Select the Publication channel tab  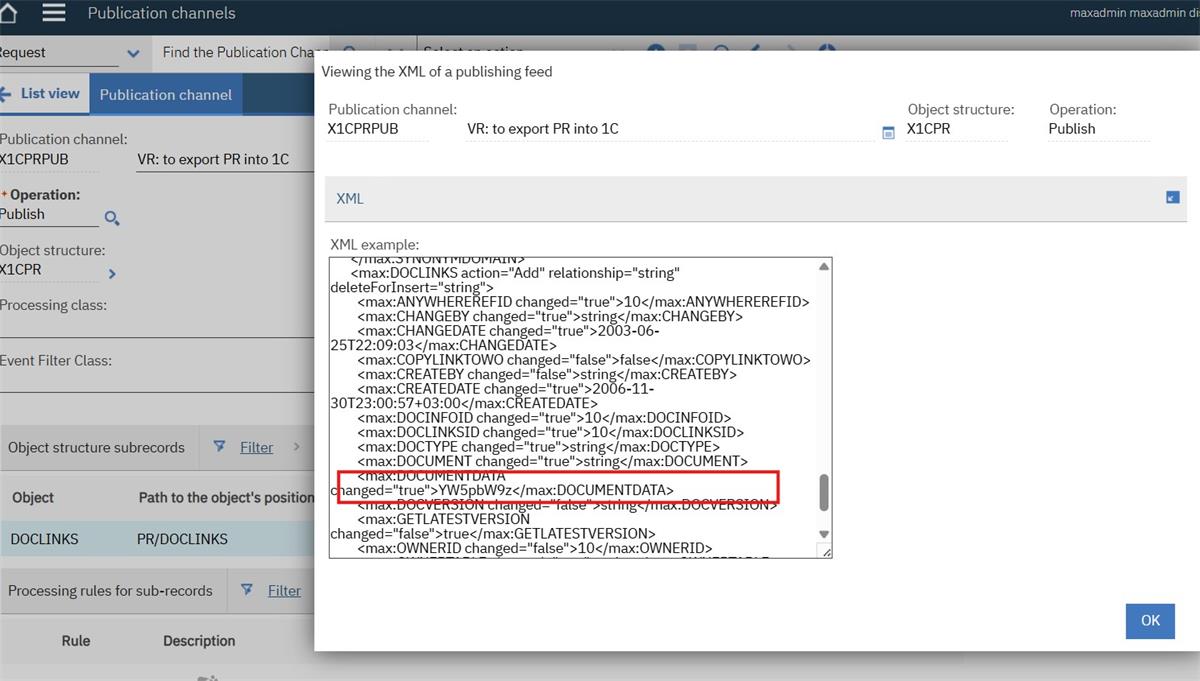point(166,95)
